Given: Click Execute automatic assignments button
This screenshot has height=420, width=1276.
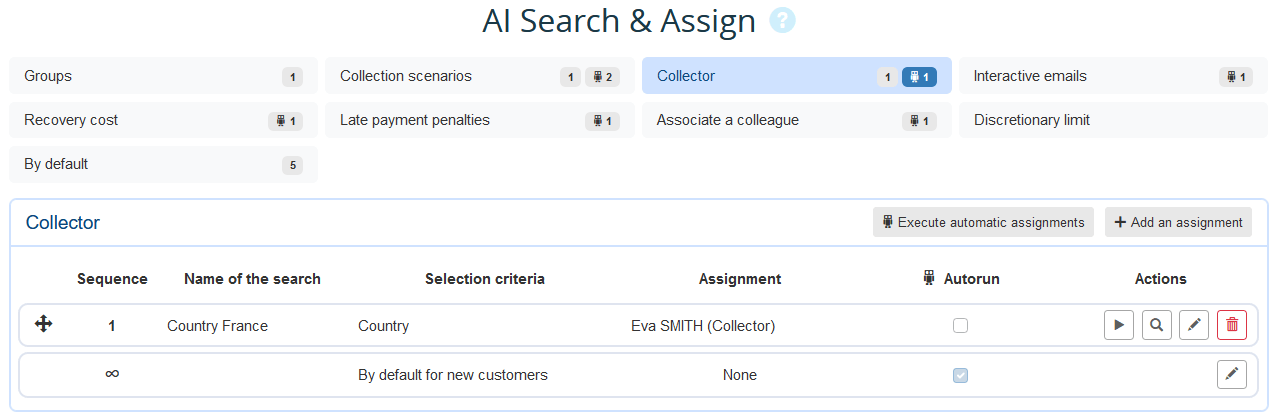Looking at the screenshot, I should pos(983,222).
